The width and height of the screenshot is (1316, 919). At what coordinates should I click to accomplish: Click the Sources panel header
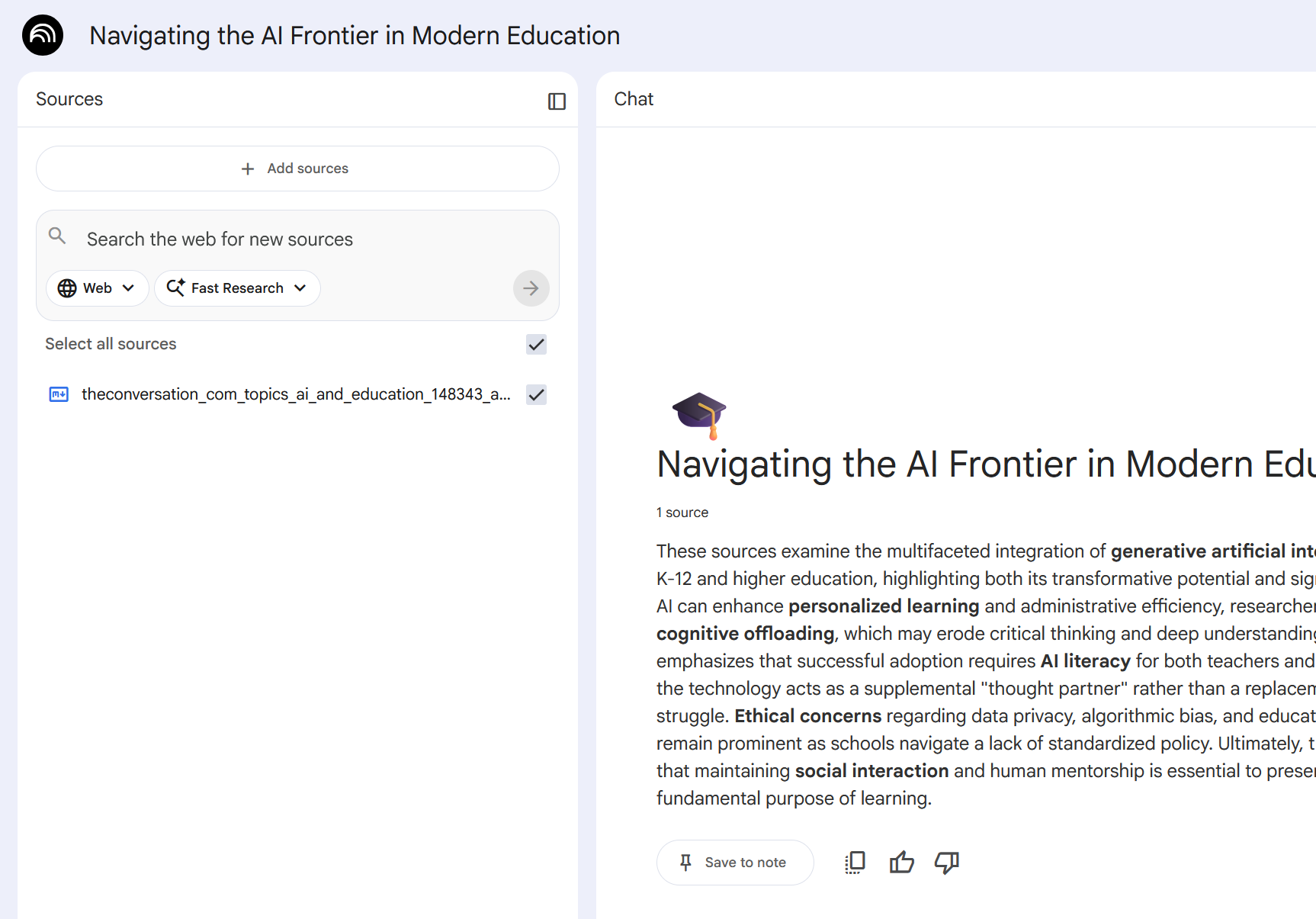pyautogui.click(x=69, y=99)
